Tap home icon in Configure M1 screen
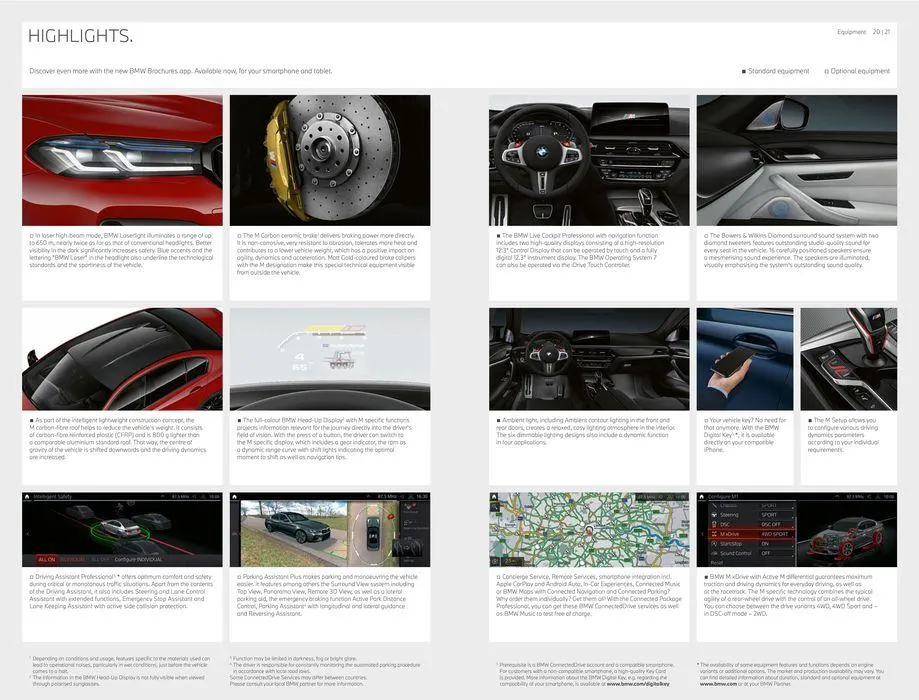 (x=703, y=496)
